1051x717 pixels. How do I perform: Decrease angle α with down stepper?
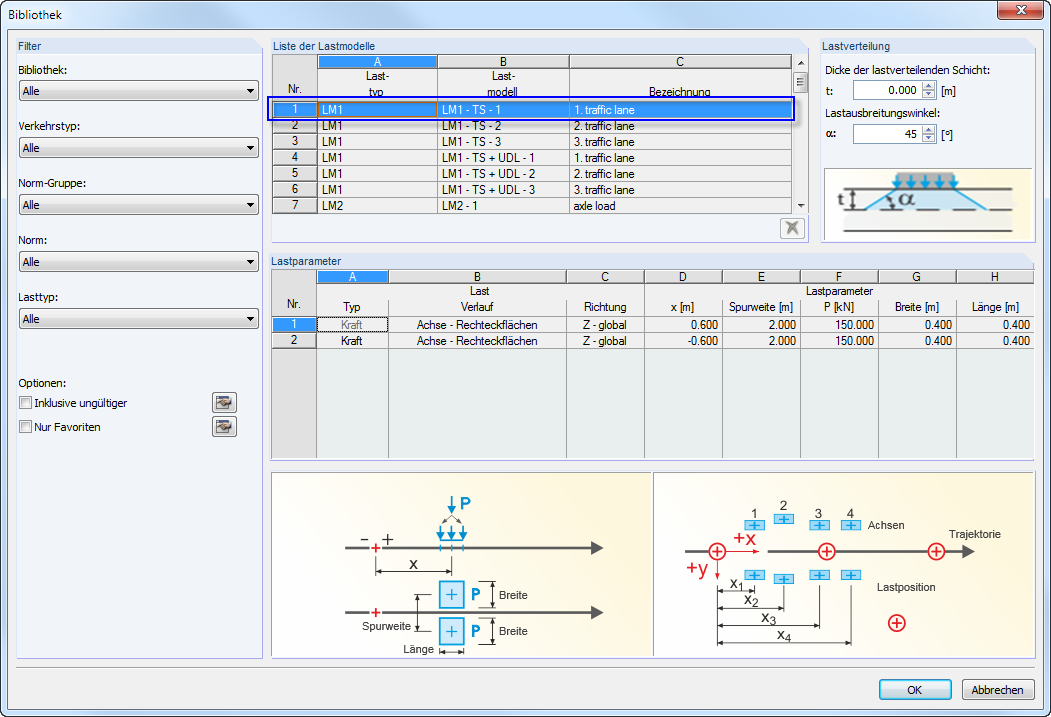pos(928,138)
